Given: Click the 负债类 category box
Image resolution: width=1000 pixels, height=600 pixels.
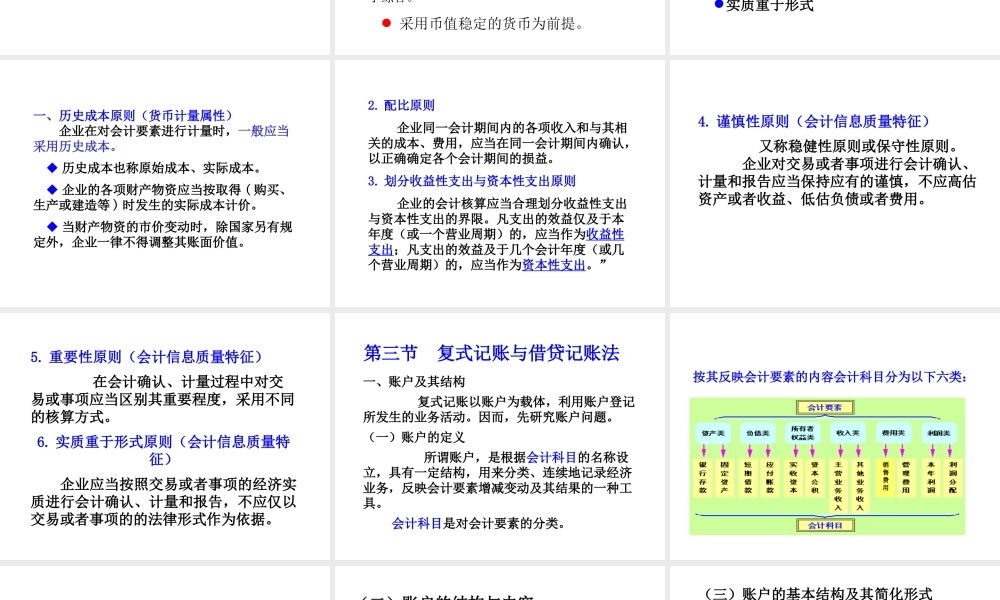Looking at the screenshot, I should pos(756,433).
